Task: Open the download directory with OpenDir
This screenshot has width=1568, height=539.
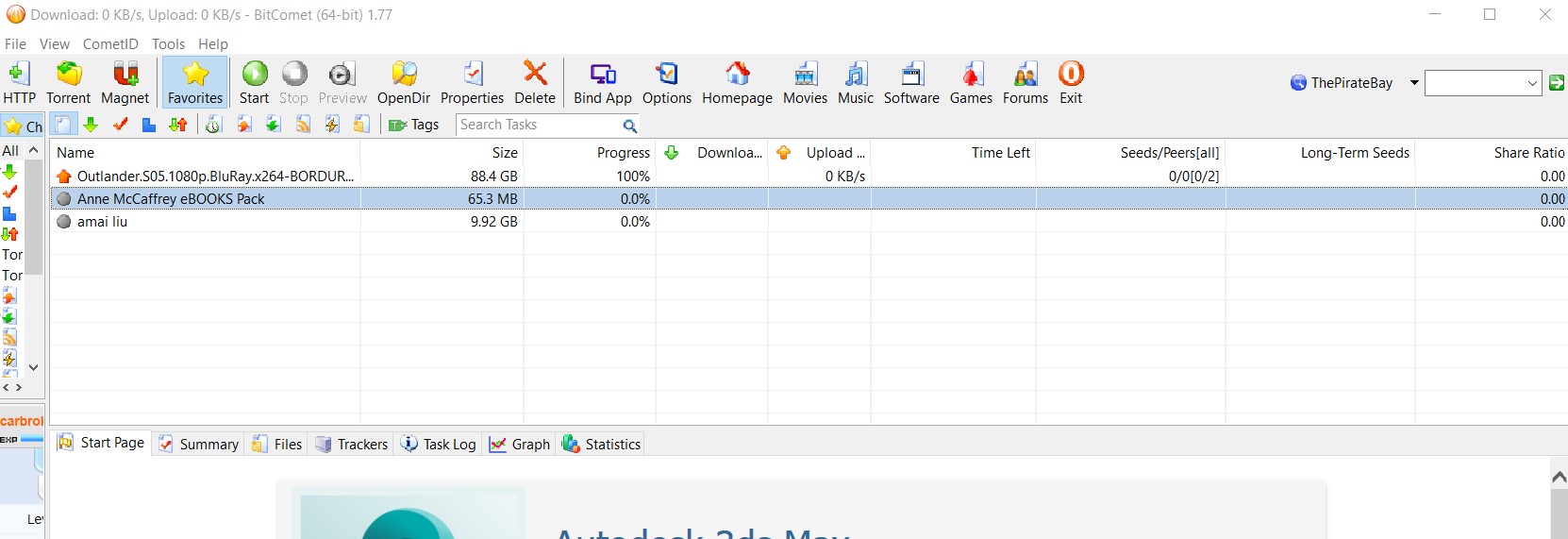Action: coord(404,82)
